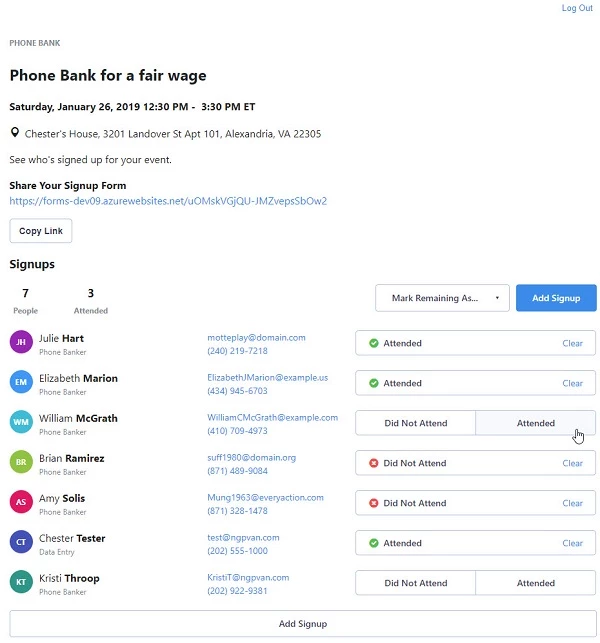
Task: Select the name Kristi Throop
Action: (69, 578)
